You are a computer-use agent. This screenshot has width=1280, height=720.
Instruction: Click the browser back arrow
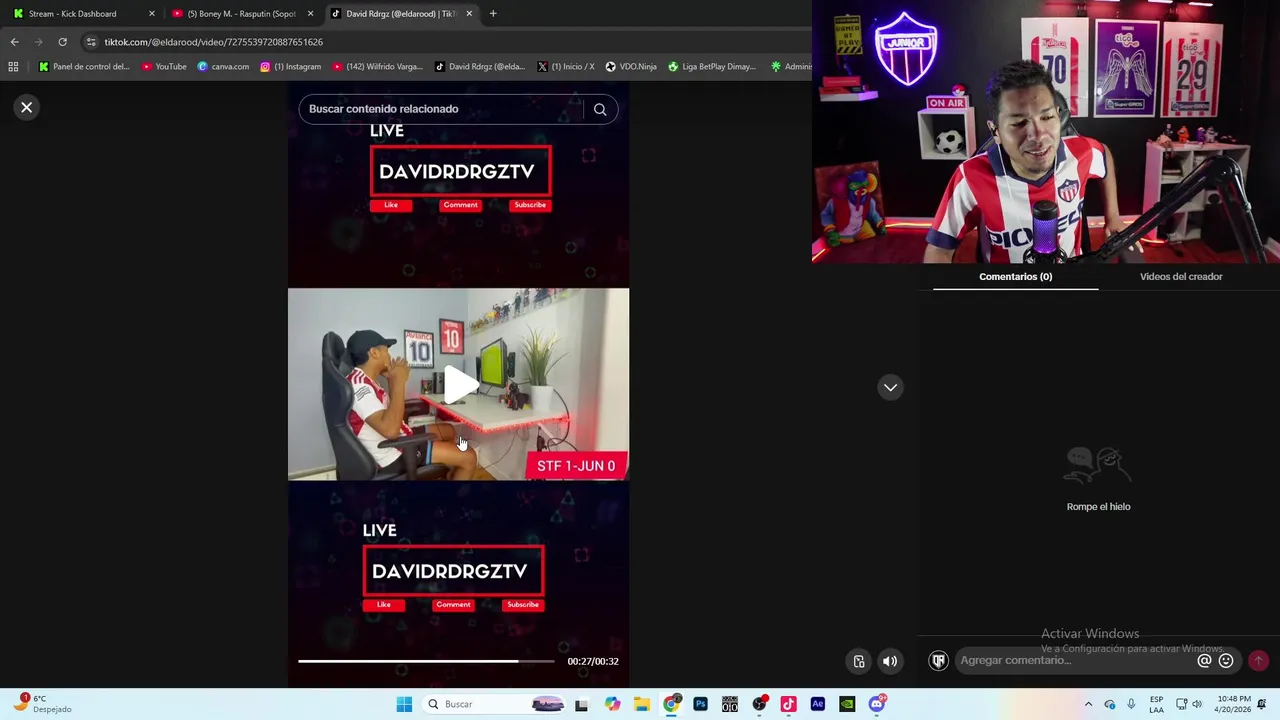[14, 42]
